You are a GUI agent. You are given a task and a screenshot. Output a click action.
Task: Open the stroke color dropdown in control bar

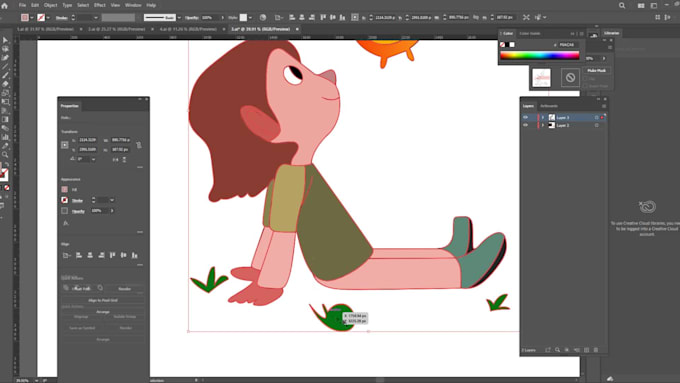(x=48, y=18)
